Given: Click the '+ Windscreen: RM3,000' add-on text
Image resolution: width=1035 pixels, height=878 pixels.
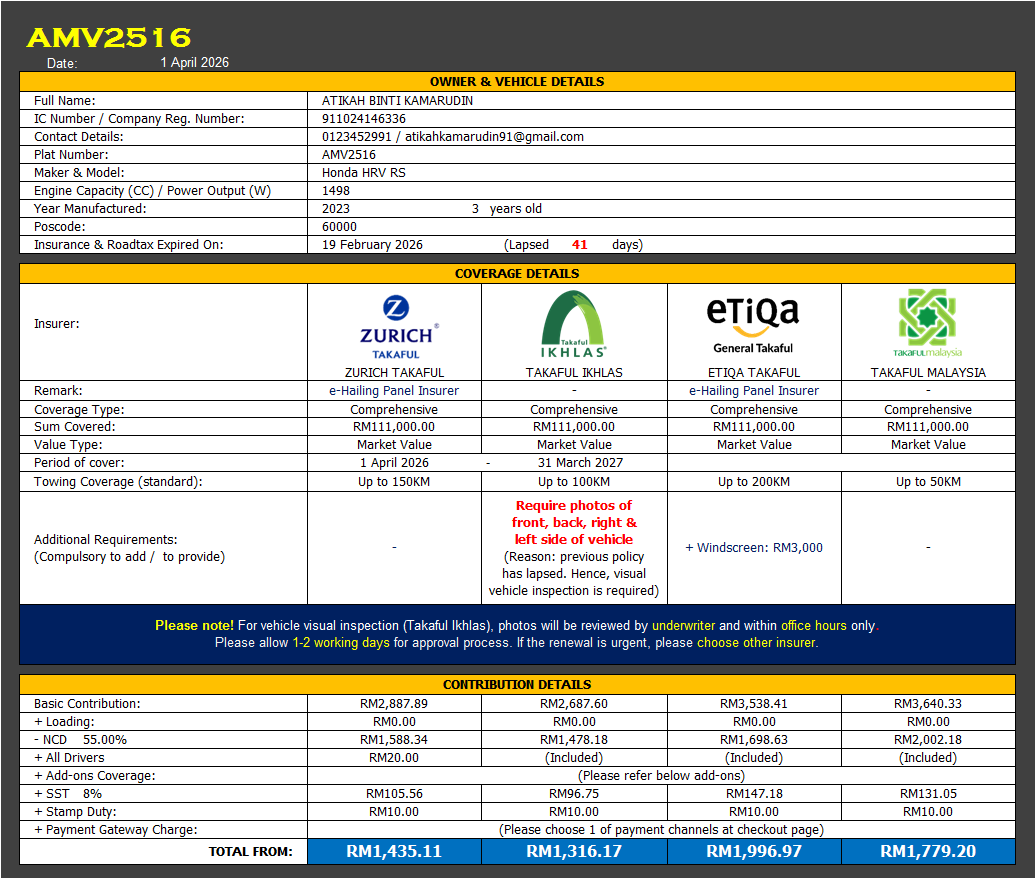Looking at the screenshot, I should click(754, 548).
